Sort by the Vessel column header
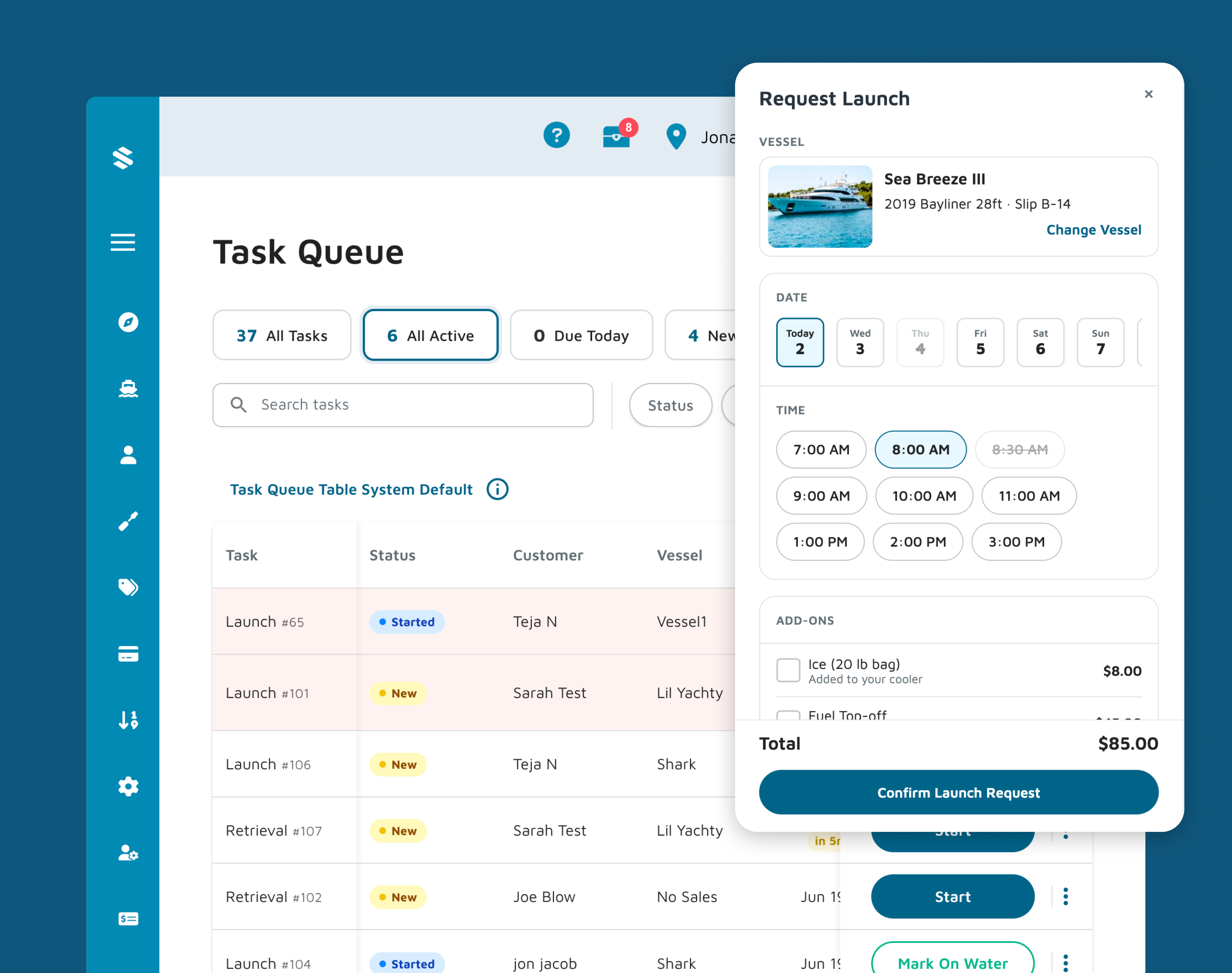Screen dimensions: 1232x973 (x=680, y=555)
